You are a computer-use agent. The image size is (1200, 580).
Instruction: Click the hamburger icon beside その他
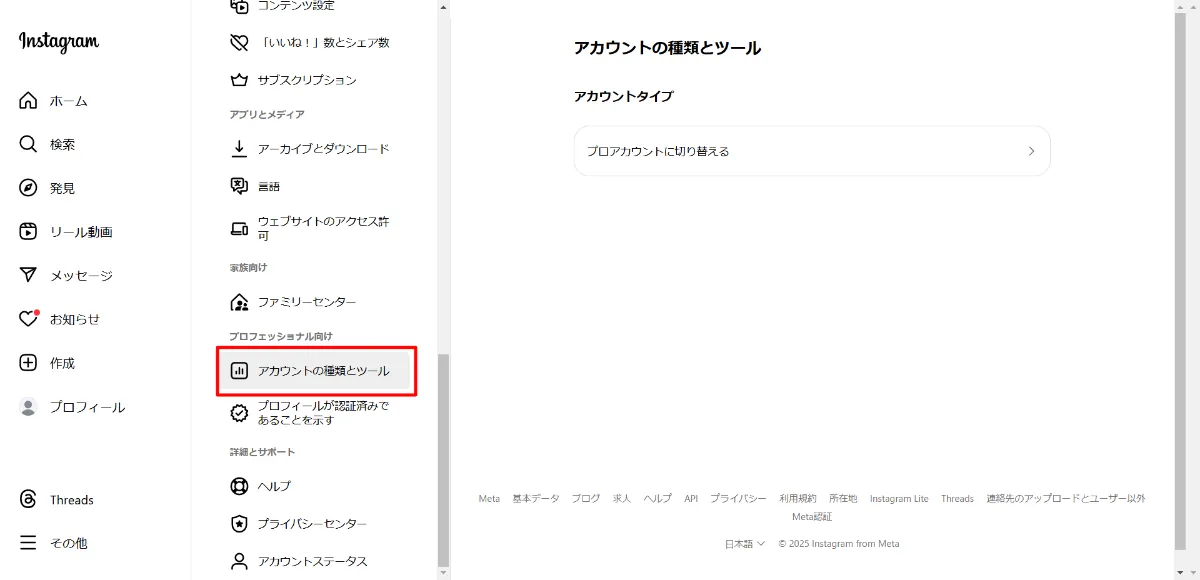pyautogui.click(x=28, y=543)
